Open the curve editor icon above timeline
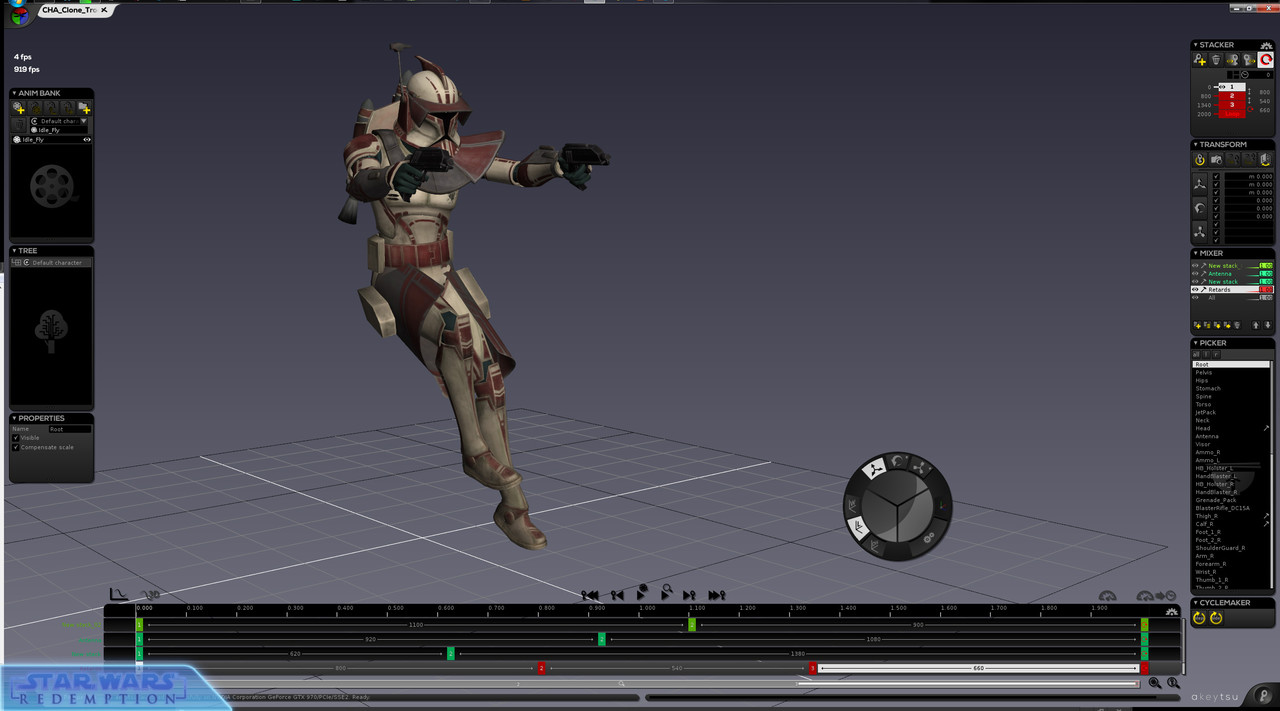 coord(118,594)
